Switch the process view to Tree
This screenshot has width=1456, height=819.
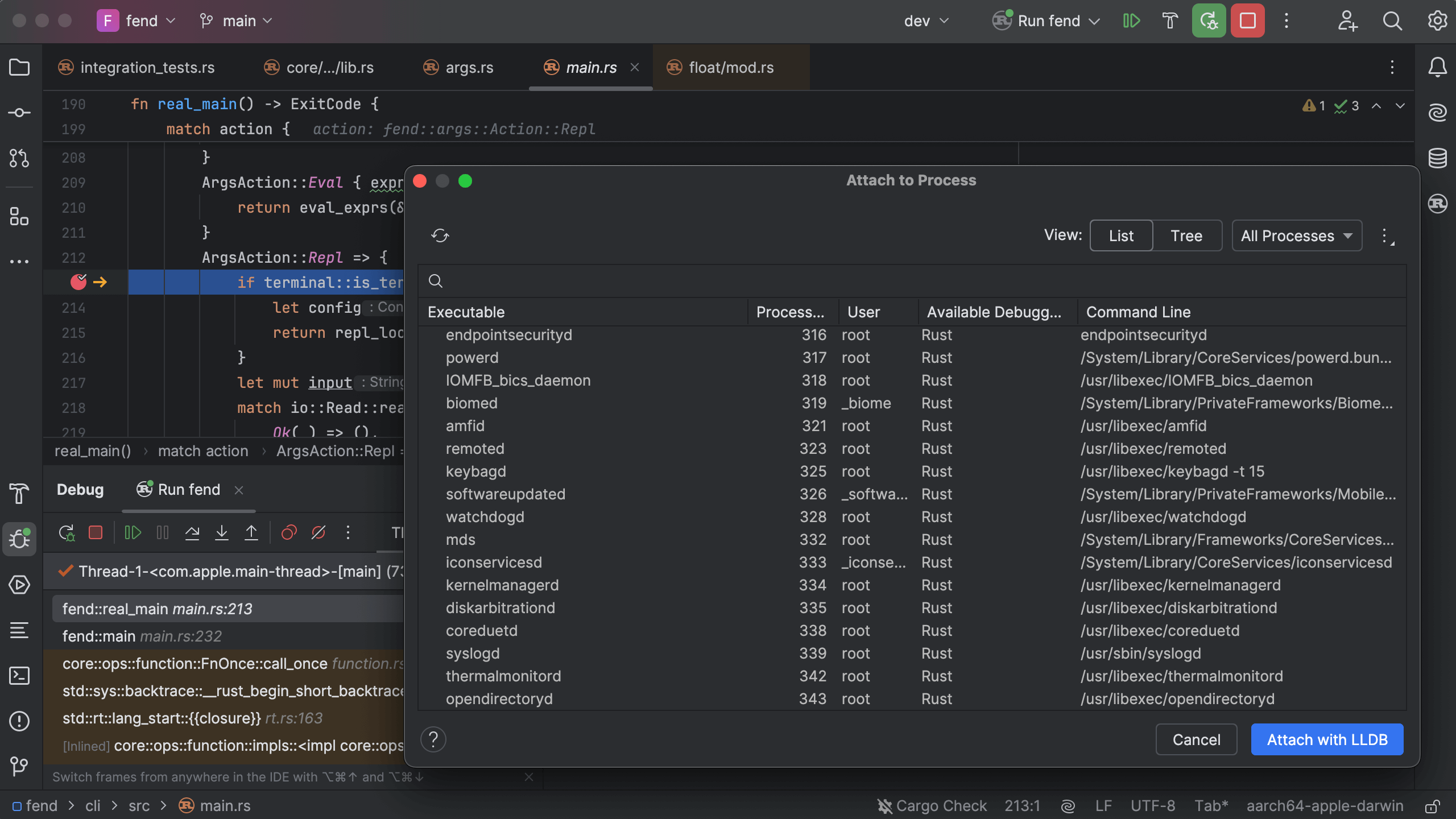(x=1186, y=235)
